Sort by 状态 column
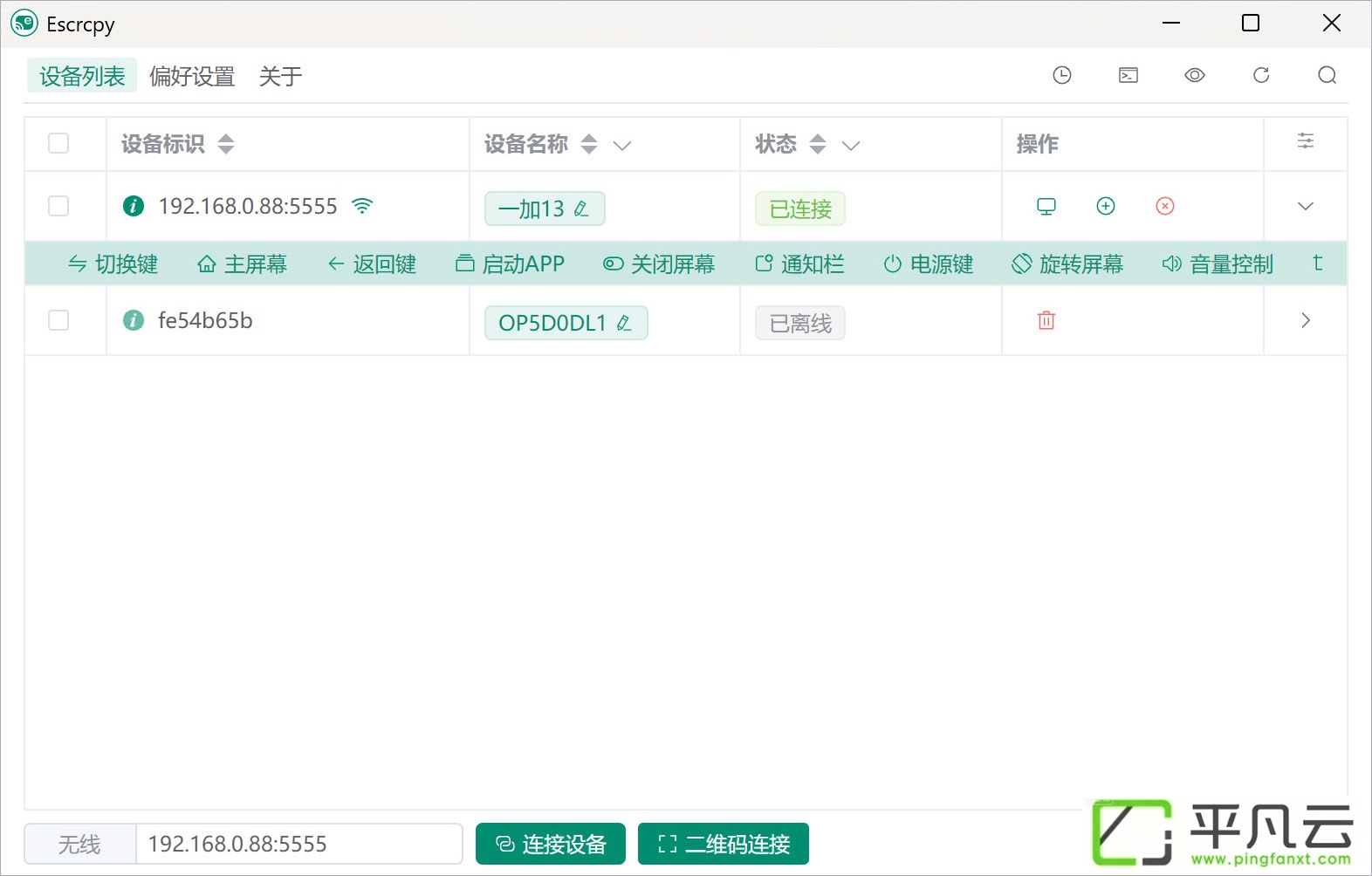 coord(818,144)
